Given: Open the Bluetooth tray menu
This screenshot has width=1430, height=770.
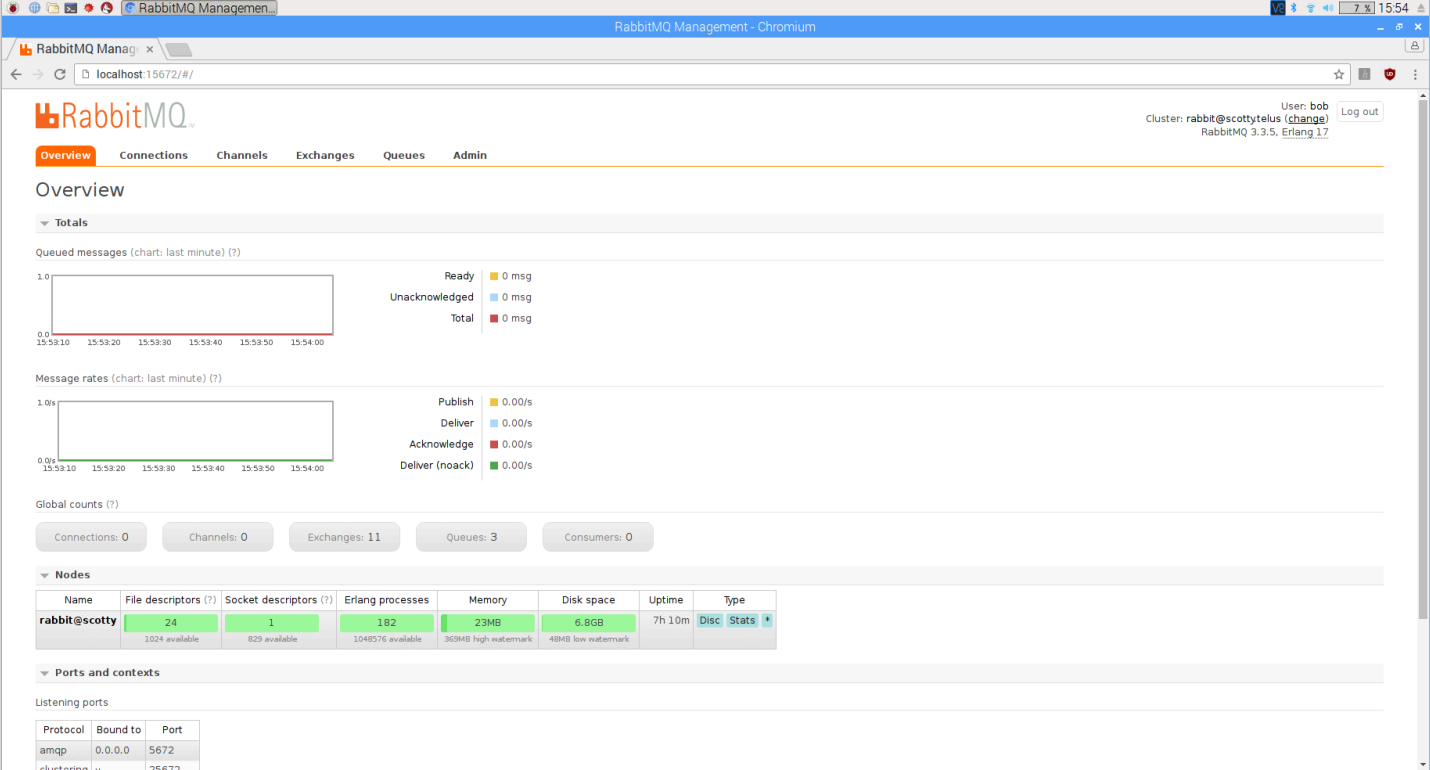Looking at the screenshot, I should [x=1293, y=8].
